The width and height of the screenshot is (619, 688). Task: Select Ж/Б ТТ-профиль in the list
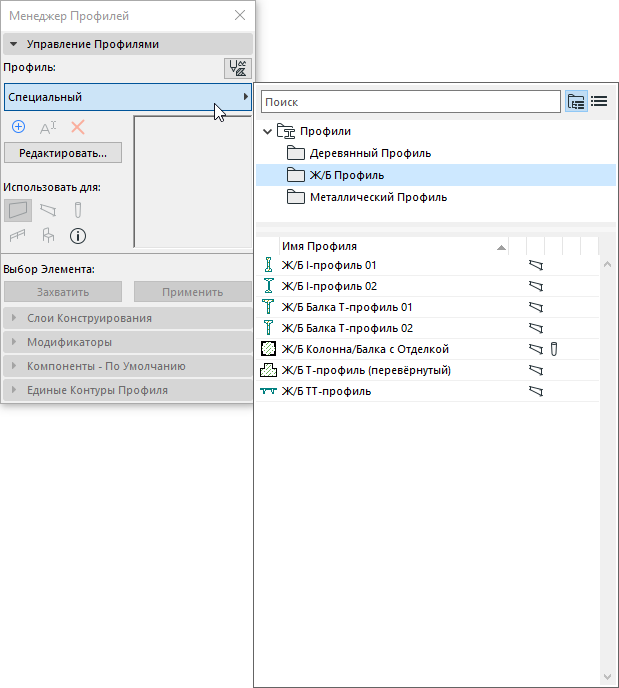coord(428,391)
